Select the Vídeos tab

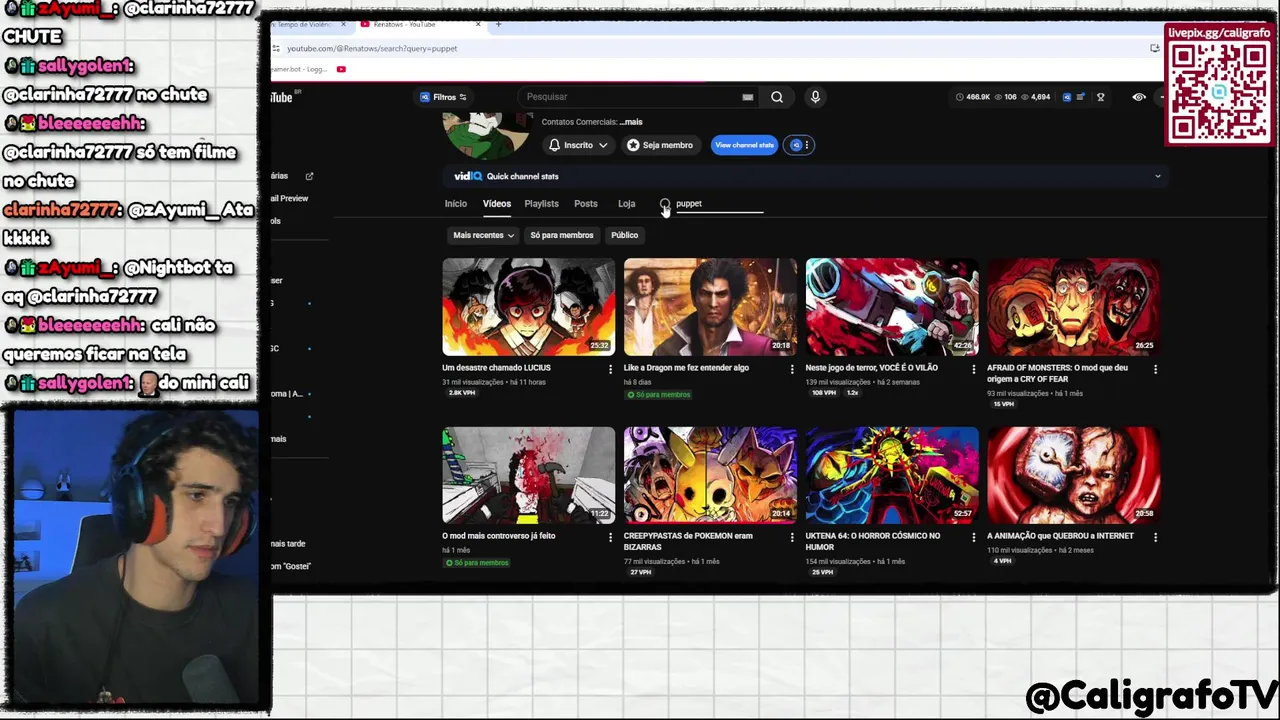click(x=497, y=204)
